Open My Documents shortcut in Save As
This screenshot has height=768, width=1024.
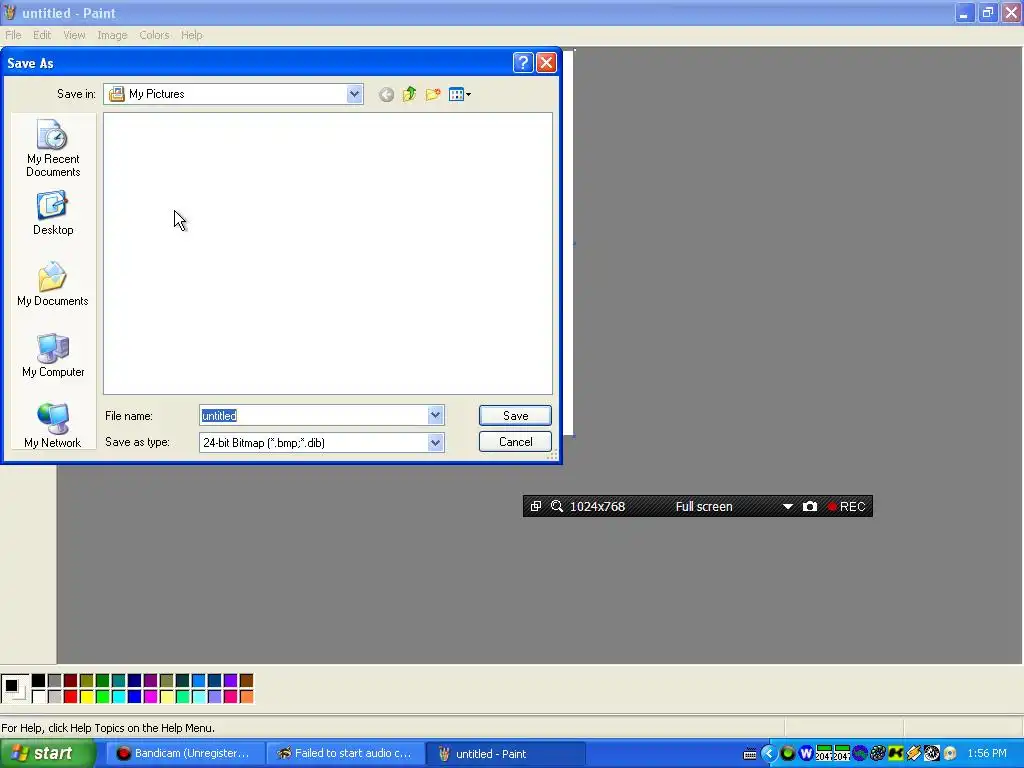point(53,284)
